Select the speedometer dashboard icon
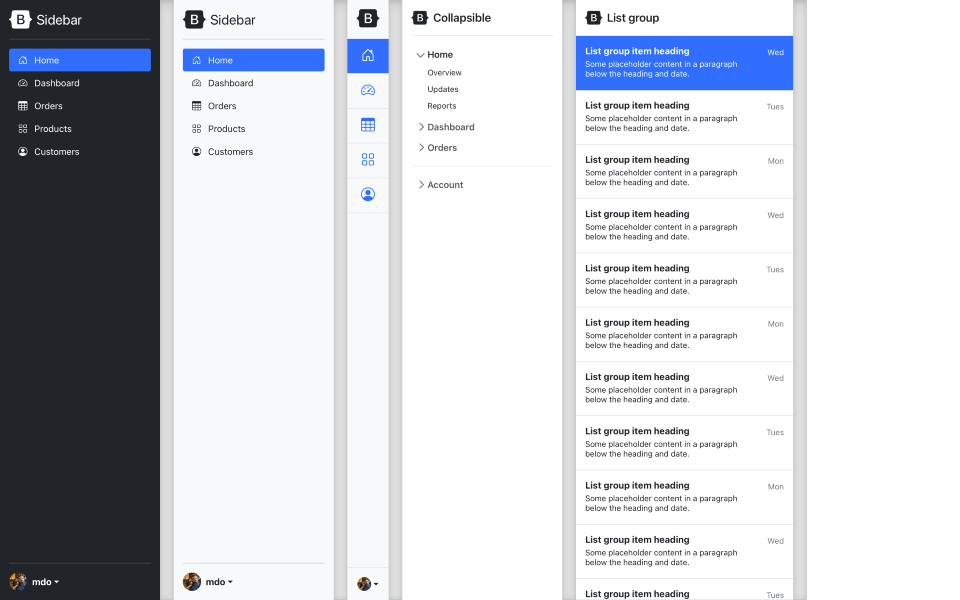The width and height of the screenshot is (960, 600). (368, 90)
